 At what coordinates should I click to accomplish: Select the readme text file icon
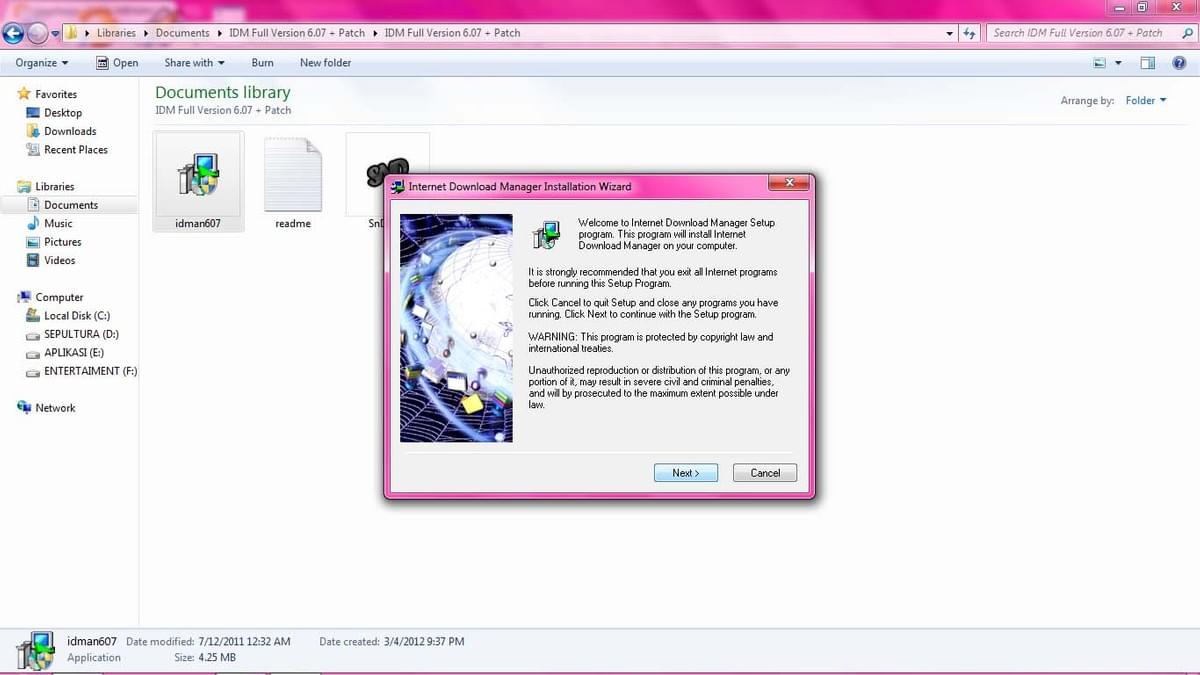[293, 176]
